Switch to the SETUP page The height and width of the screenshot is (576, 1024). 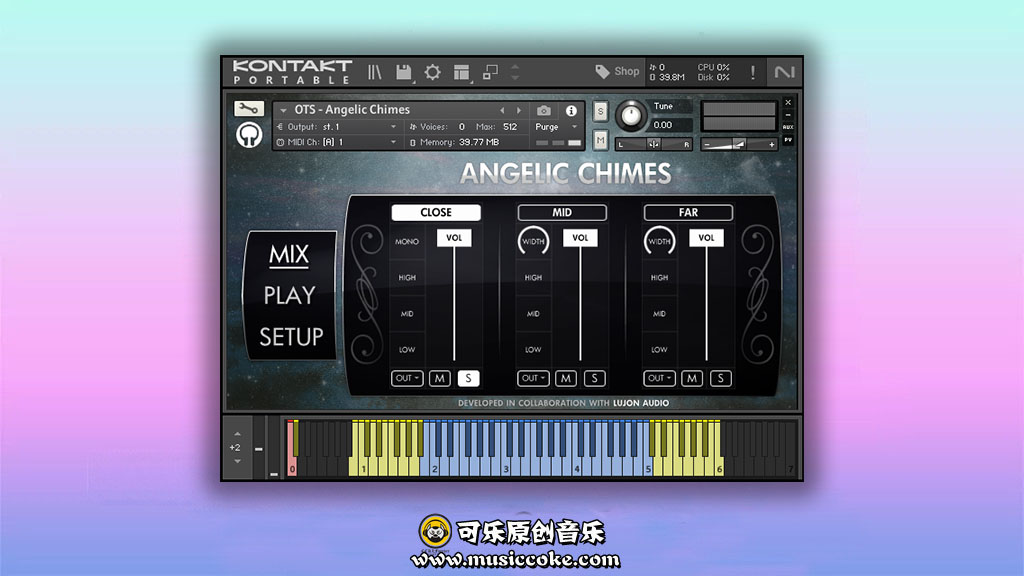pyautogui.click(x=291, y=337)
